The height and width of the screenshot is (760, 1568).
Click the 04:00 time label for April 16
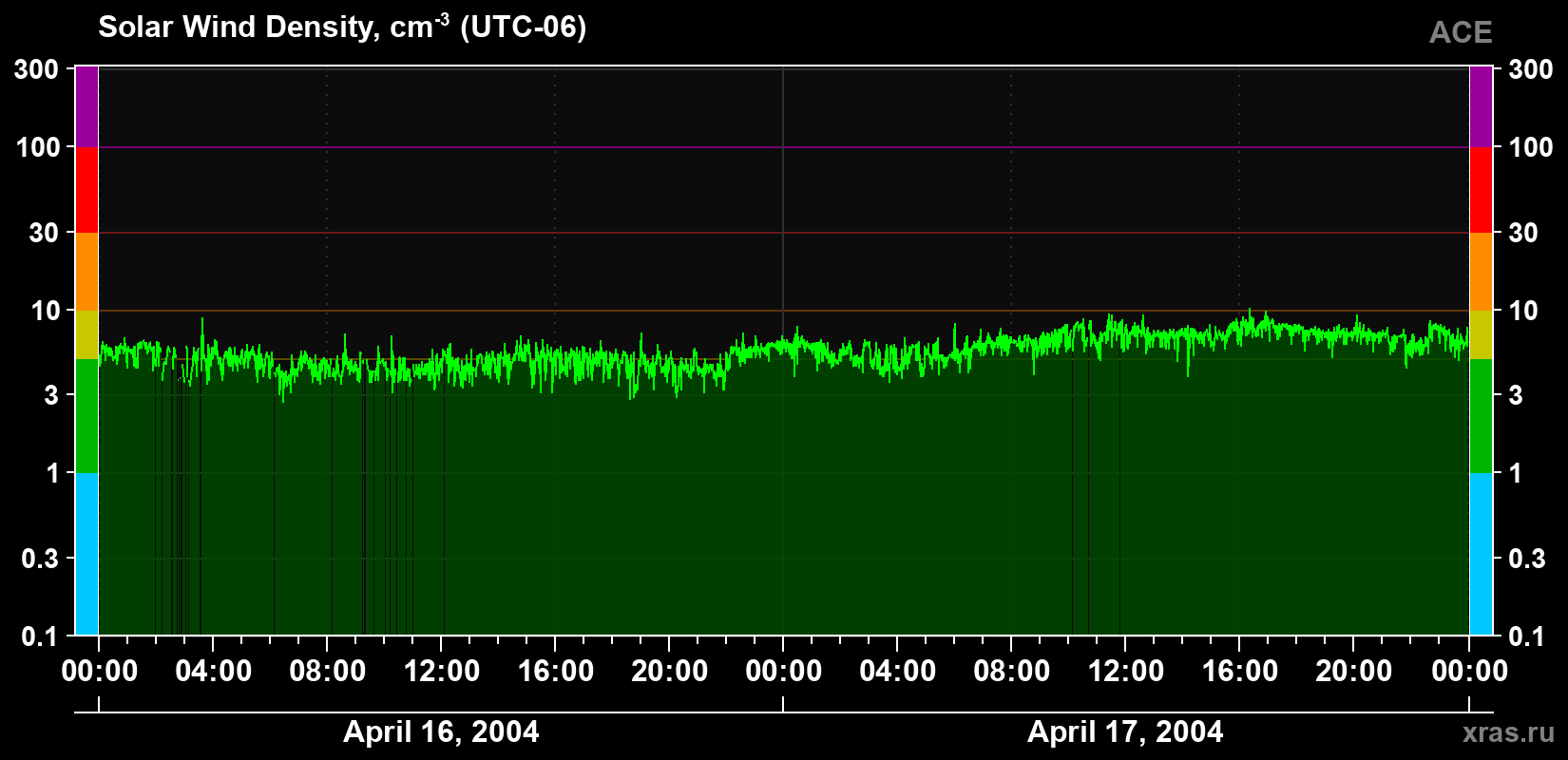(214, 672)
